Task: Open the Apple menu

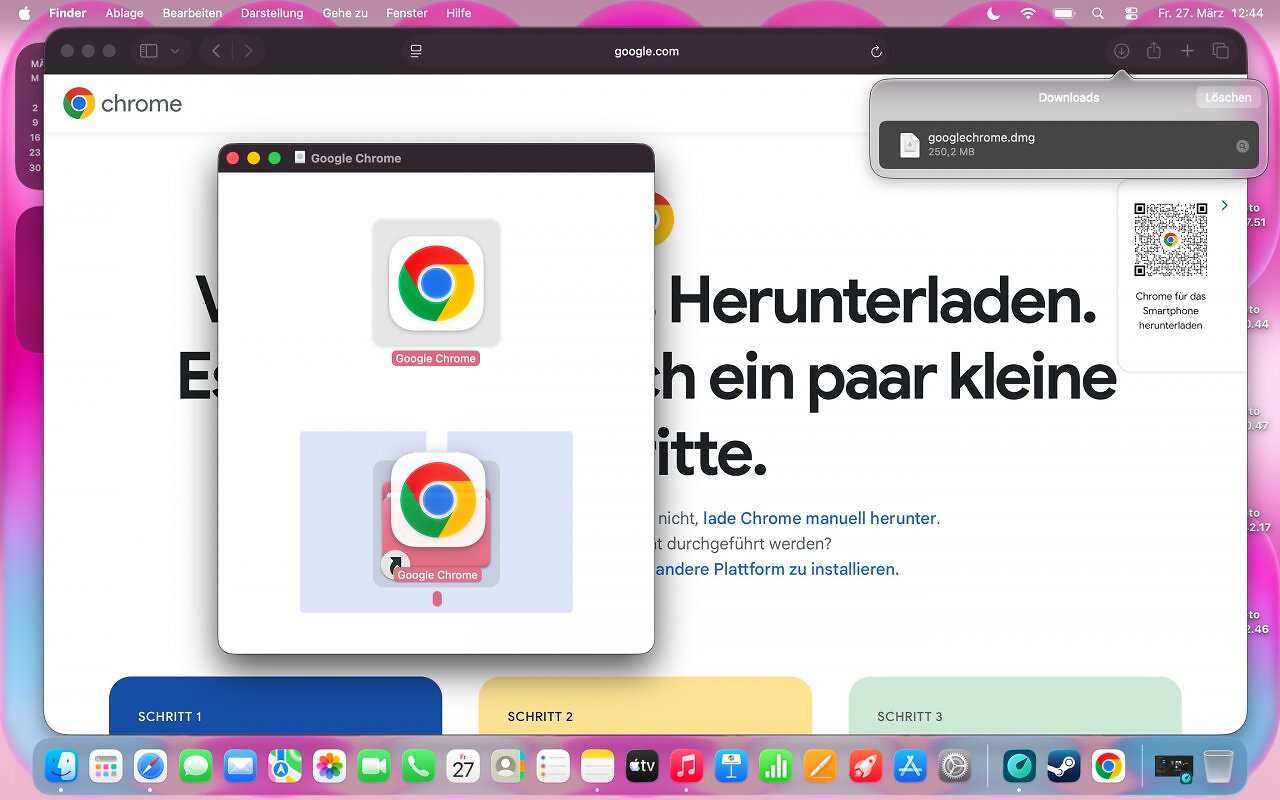Action: (25, 13)
